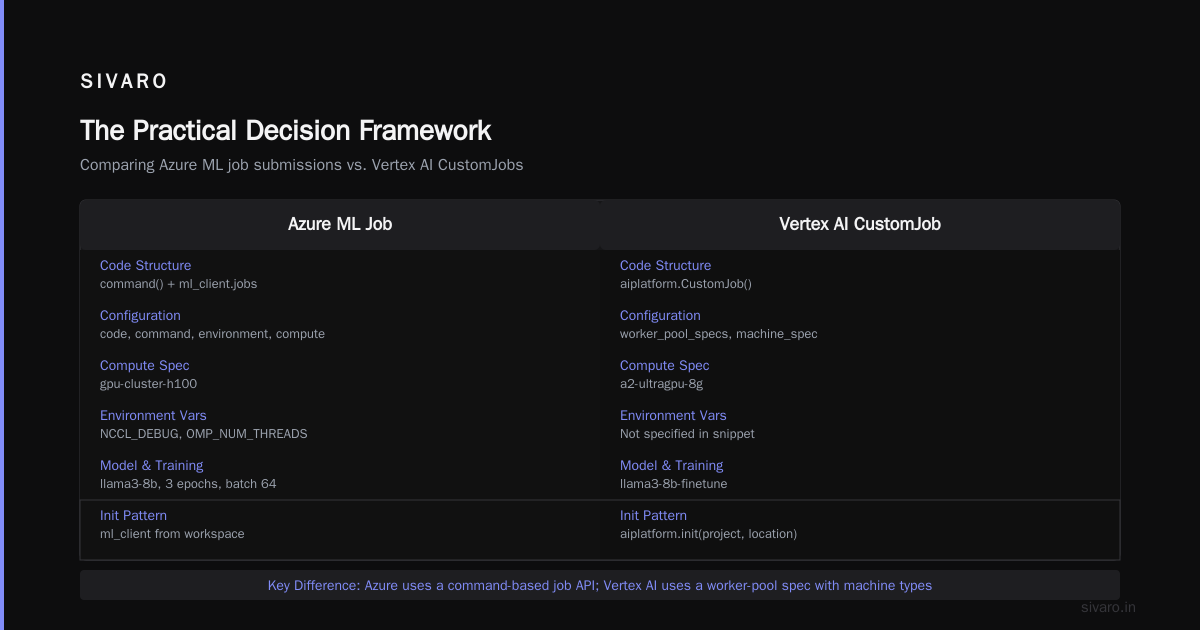Select 'worker_pool_specs, machine_spec' text
Viewport: 1200px width, 630px height.
click(x=719, y=334)
